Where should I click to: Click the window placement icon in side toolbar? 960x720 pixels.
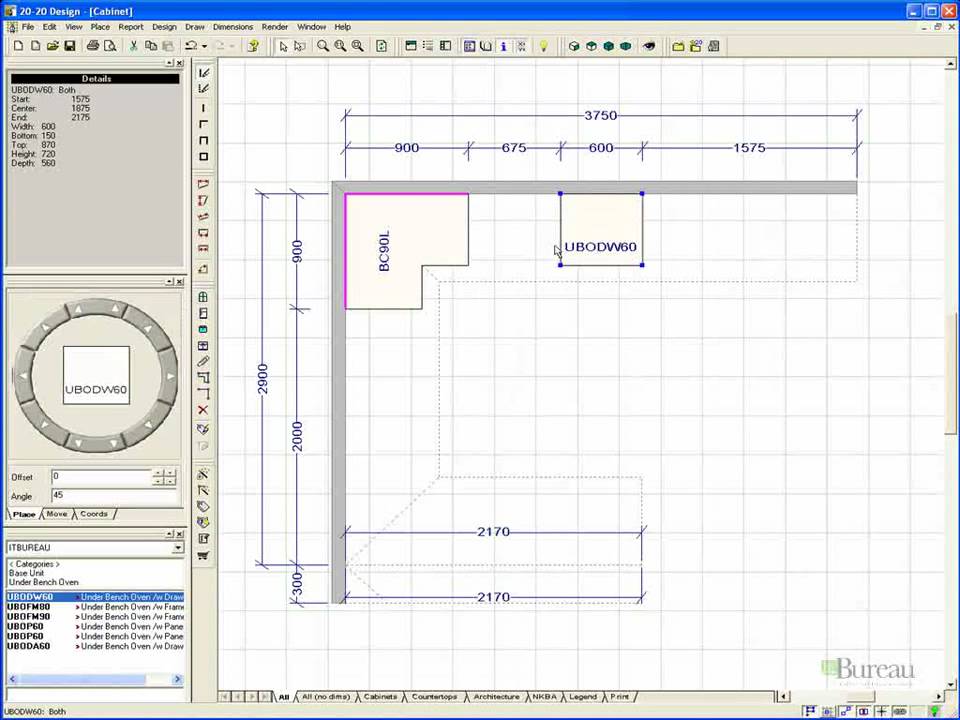click(x=203, y=297)
